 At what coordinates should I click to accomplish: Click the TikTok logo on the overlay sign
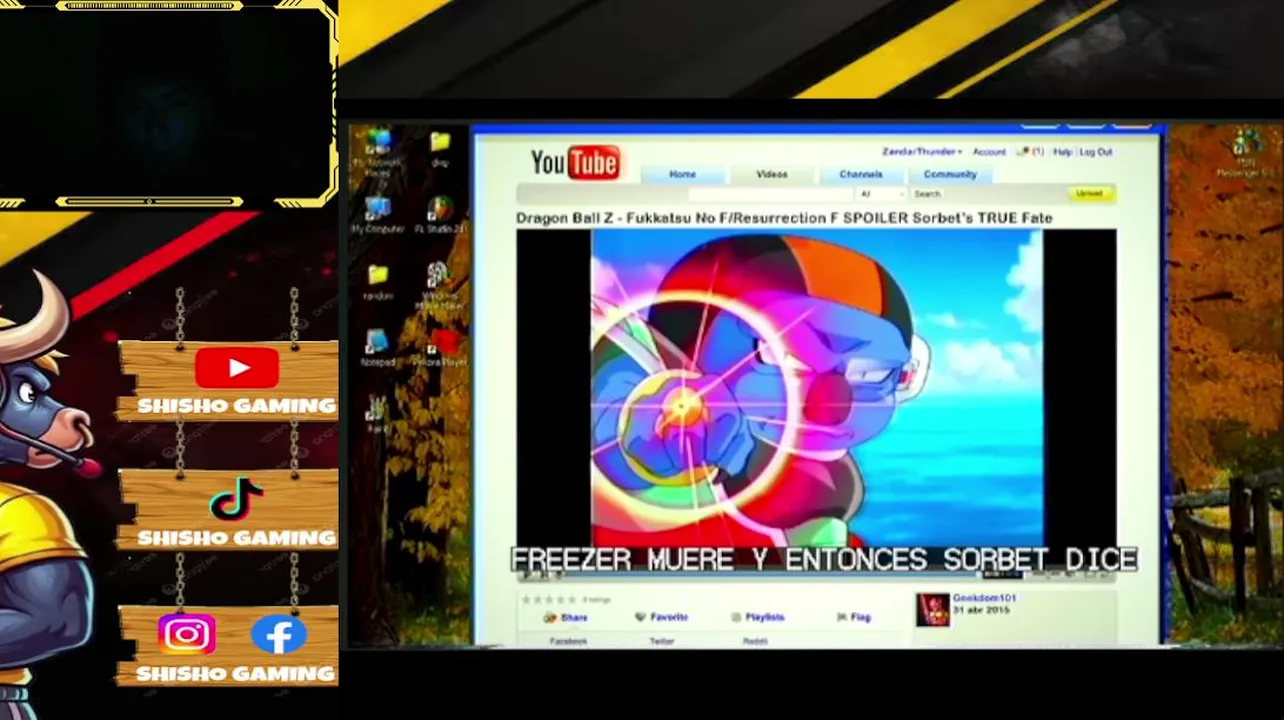click(x=236, y=500)
